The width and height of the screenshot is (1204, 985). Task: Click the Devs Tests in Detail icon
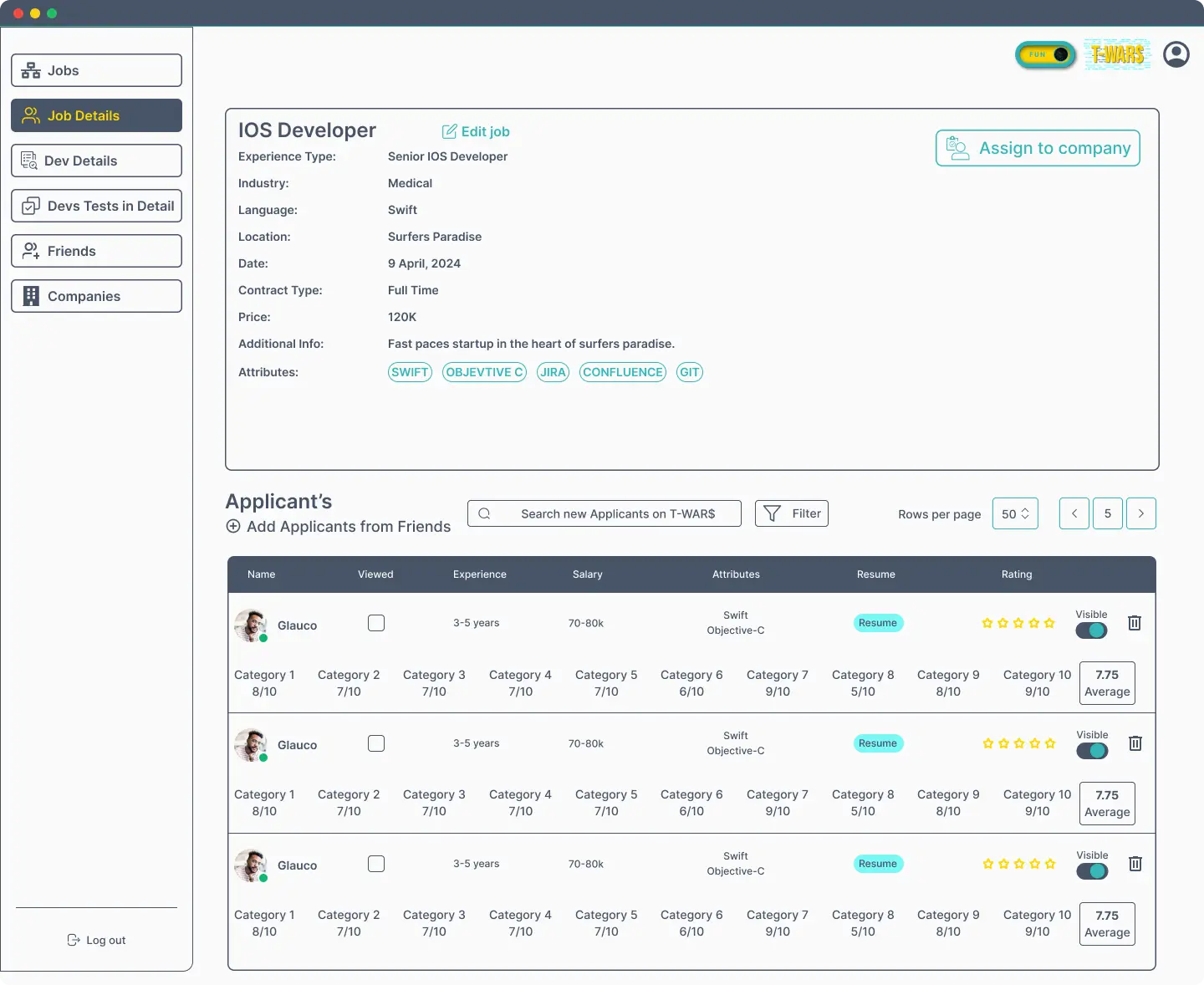tap(31, 206)
